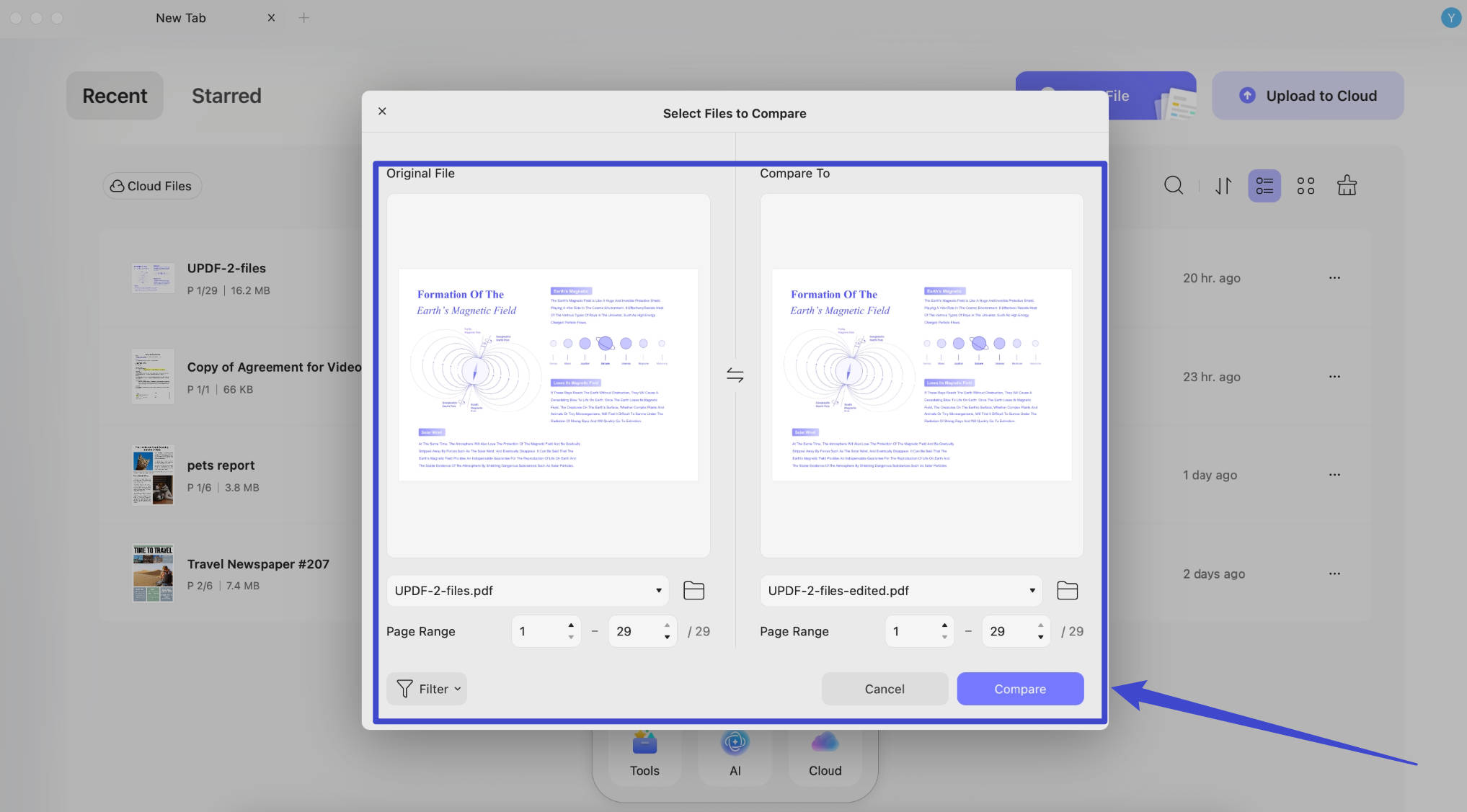Click the UPDF-2-files file name
The height and width of the screenshot is (812, 1467).
[x=226, y=268]
